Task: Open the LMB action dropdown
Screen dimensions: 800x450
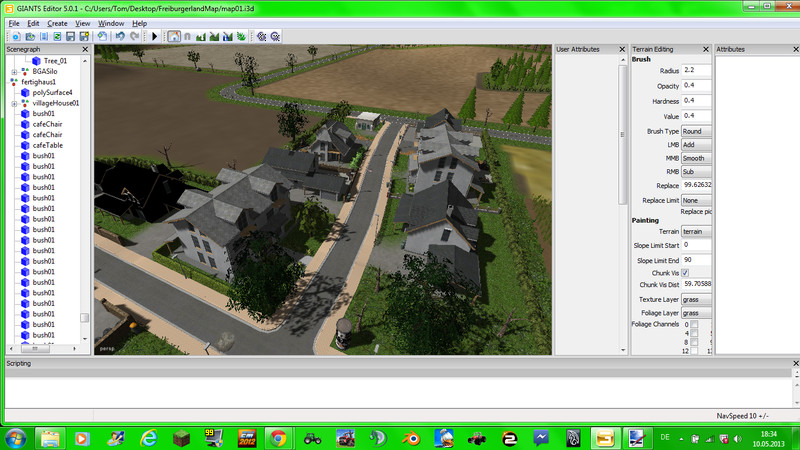Action: (696, 145)
